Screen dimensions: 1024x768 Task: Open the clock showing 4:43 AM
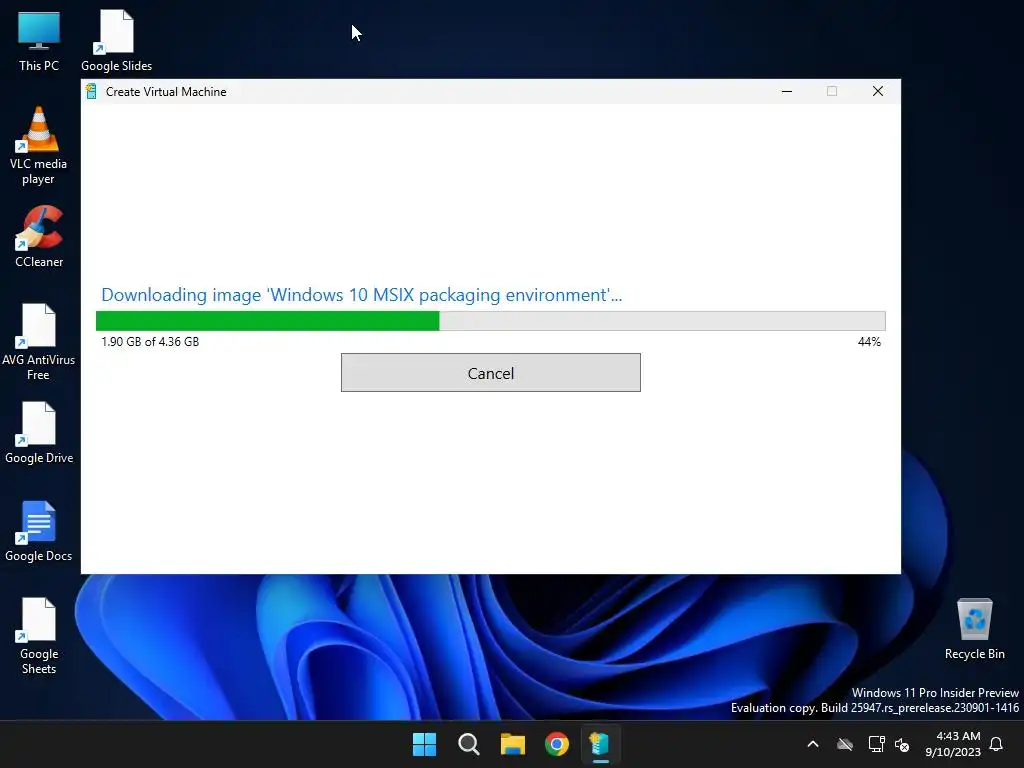tap(953, 744)
